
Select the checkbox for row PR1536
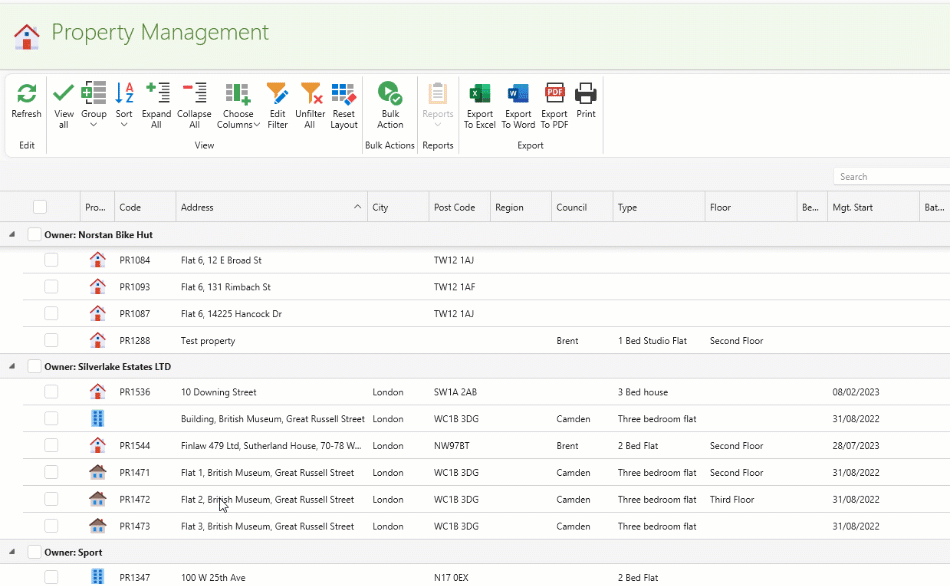pos(51,392)
